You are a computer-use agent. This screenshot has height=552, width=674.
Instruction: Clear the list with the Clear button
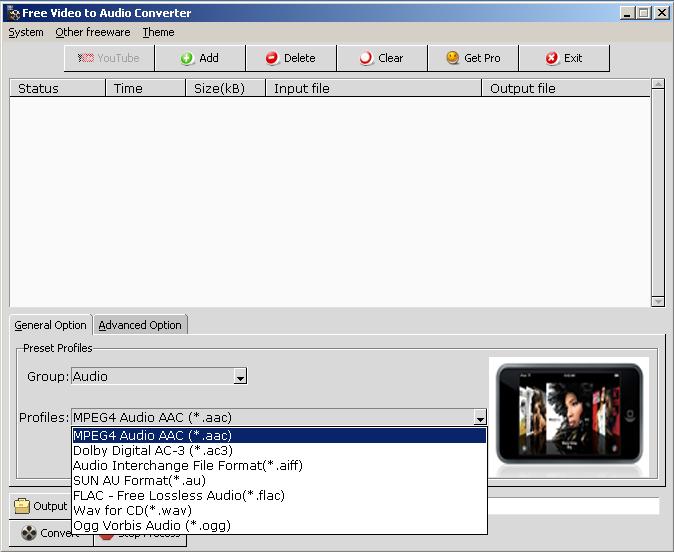[383, 58]
